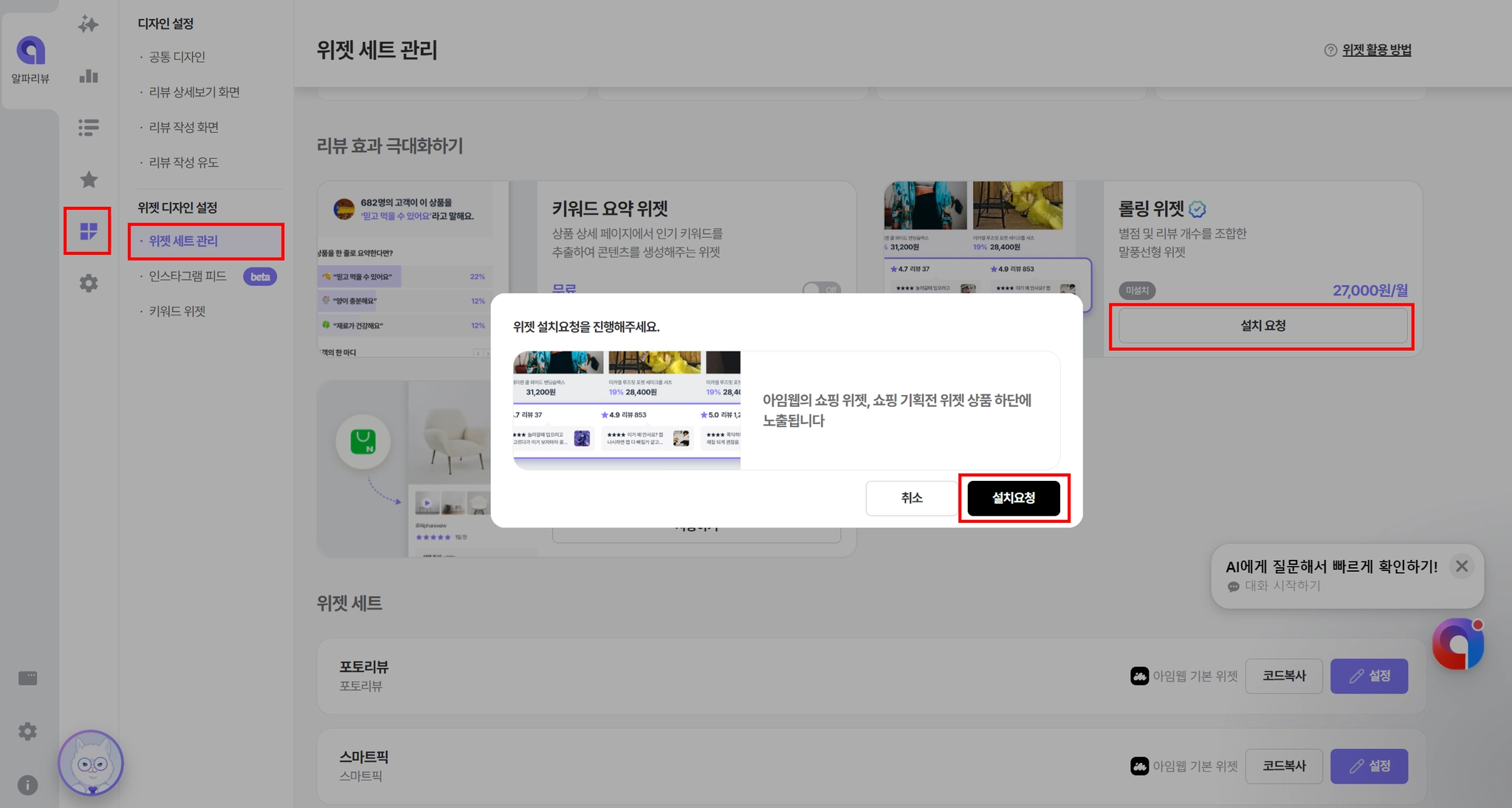The height and width of the screenshot is (808, 1512).
Task: Open 위젯 활용 방법 help link
Action: (1376, 49)
